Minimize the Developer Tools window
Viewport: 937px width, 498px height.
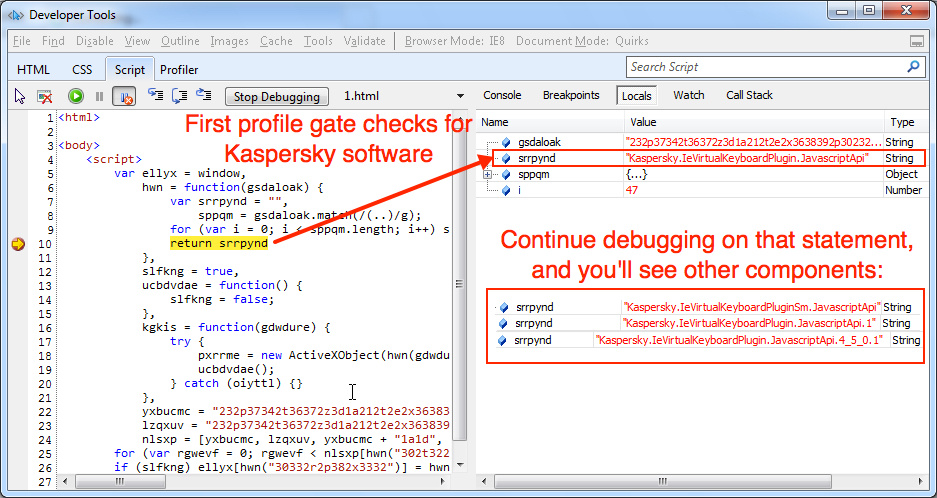tap(844, 11)
